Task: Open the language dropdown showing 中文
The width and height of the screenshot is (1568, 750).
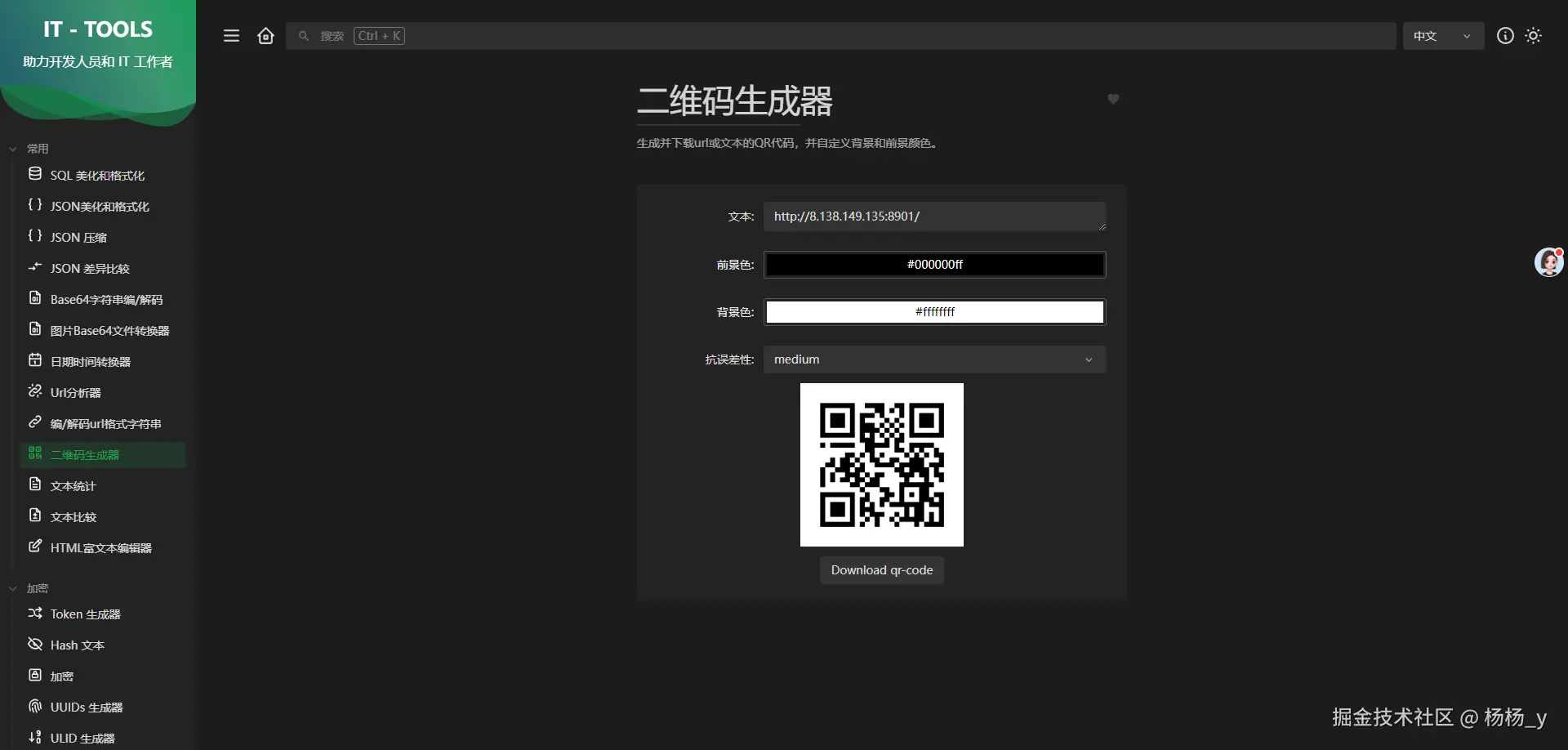Action: [x=1443, y=36]
